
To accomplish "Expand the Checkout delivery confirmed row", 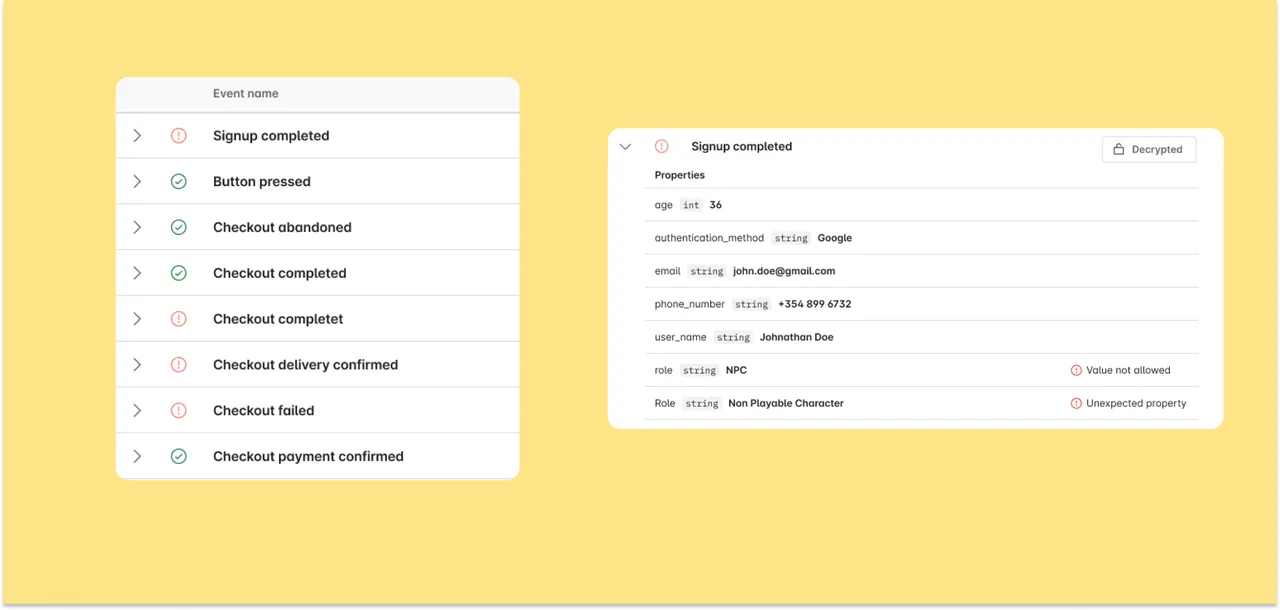I will (137, 365).
